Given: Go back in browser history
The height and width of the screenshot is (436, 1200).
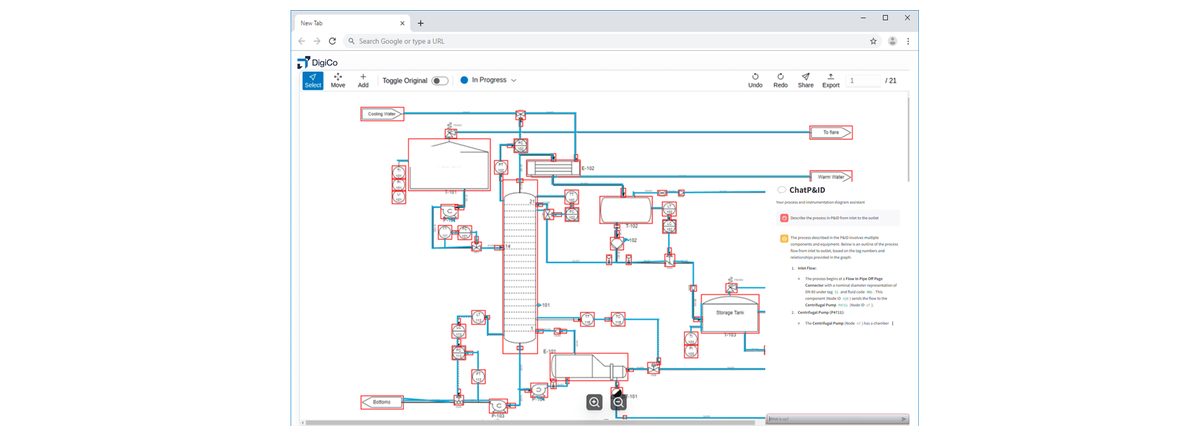Looking at the screenshot, I should 302,41.
